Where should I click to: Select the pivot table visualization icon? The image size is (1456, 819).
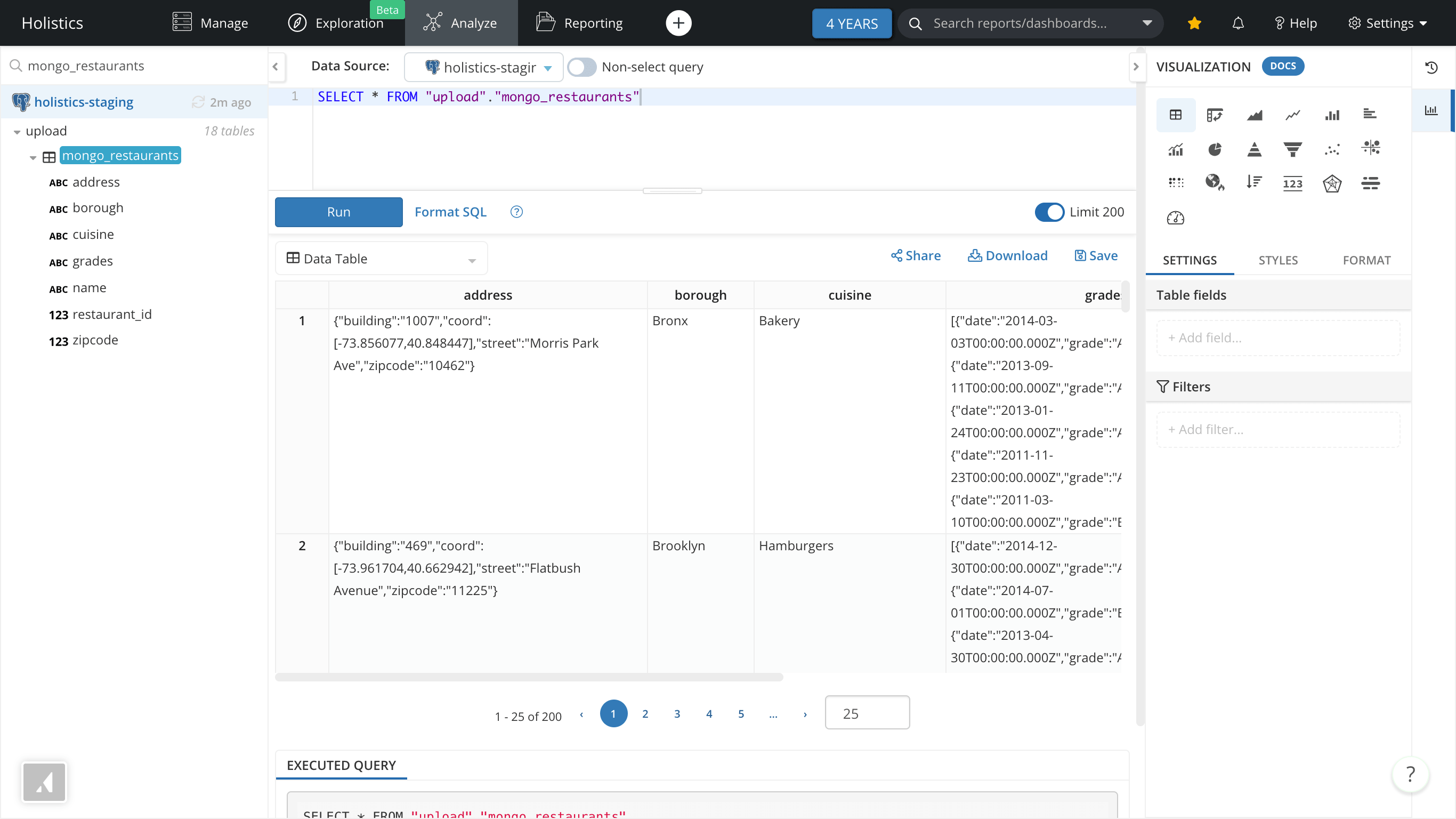coord(1214,114)
